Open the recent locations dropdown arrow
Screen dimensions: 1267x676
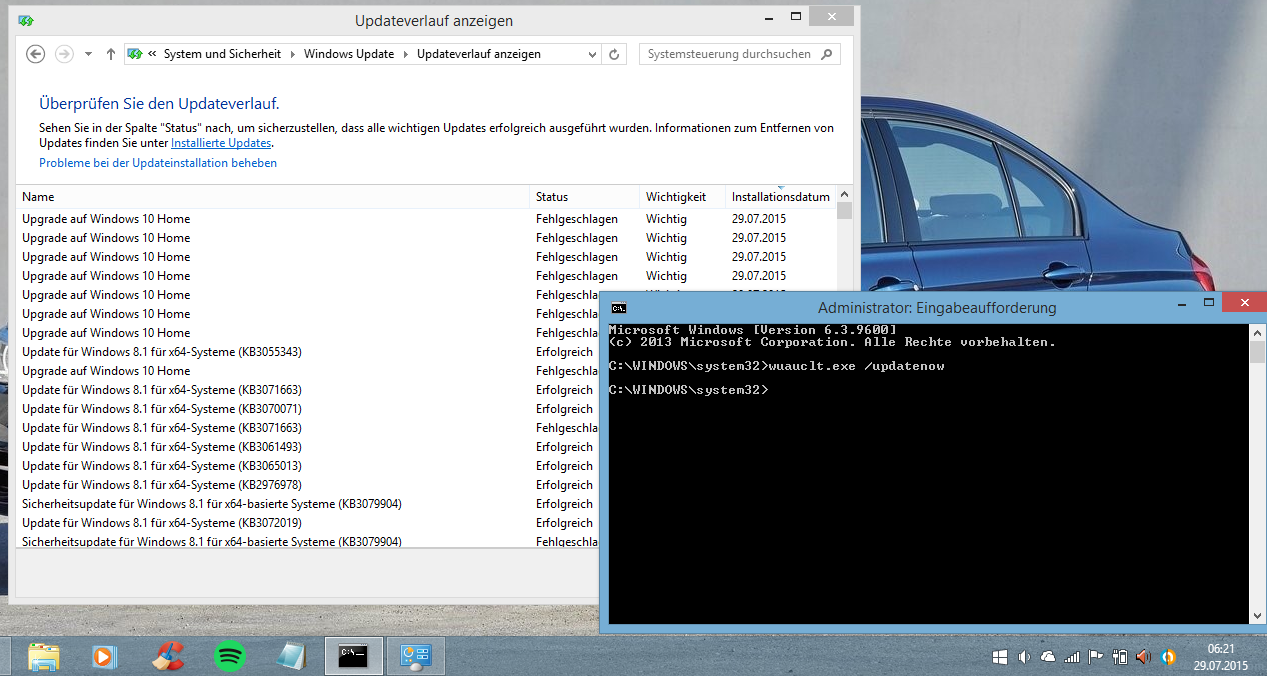[x=88, y=54]
